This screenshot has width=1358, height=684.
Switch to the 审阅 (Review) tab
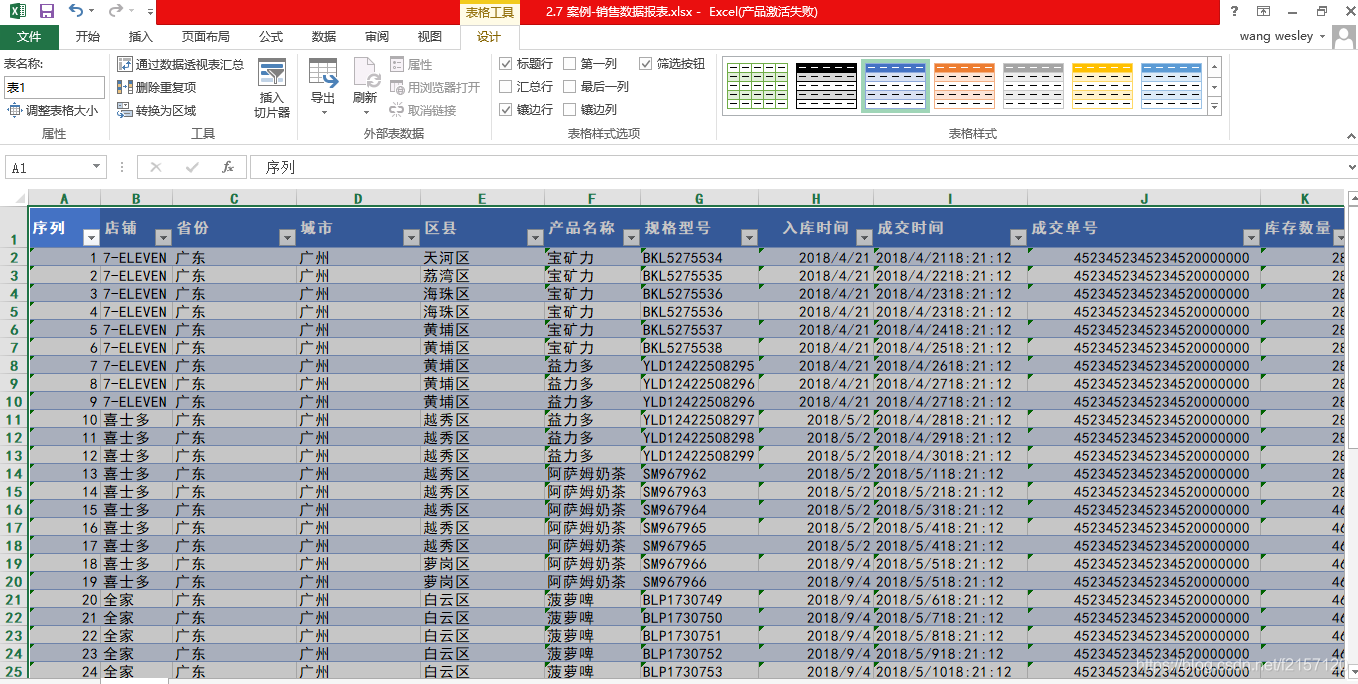[x=377, y=37]
